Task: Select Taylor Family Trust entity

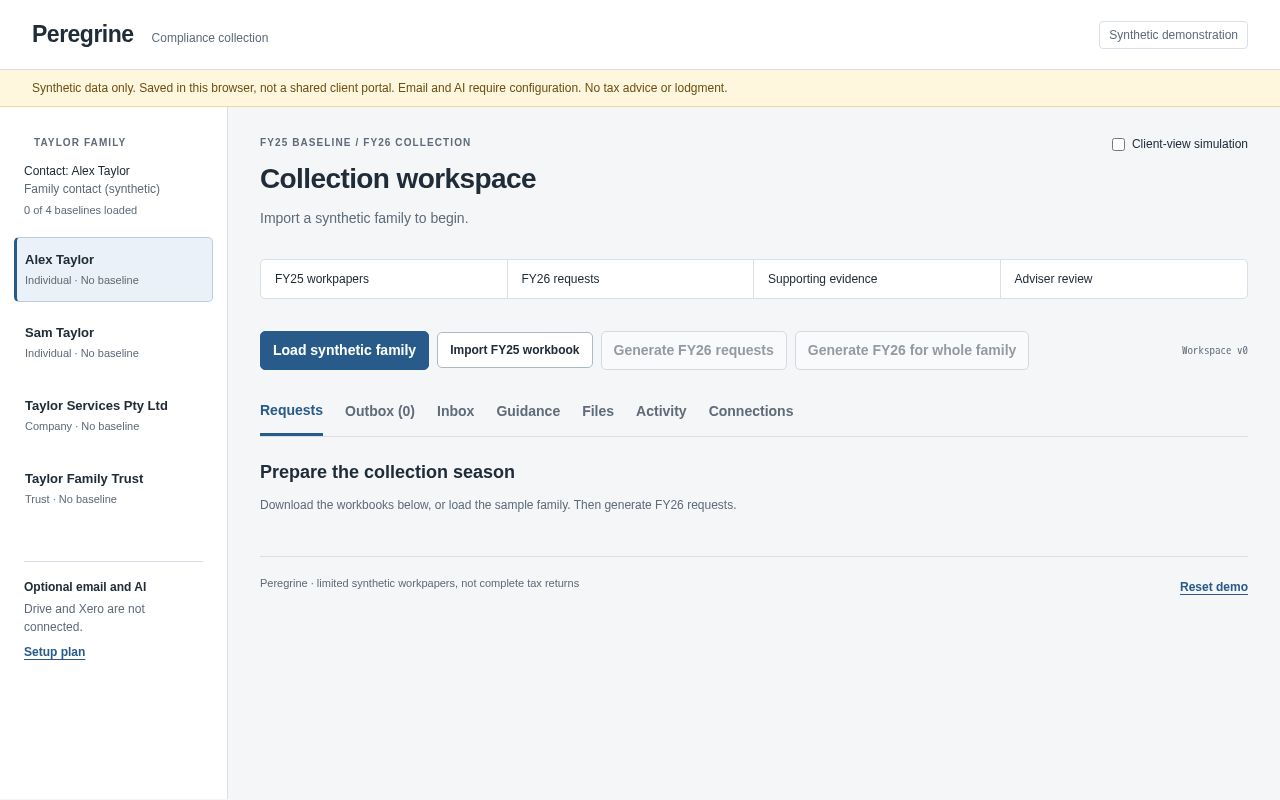Action: tap(114, 488)
